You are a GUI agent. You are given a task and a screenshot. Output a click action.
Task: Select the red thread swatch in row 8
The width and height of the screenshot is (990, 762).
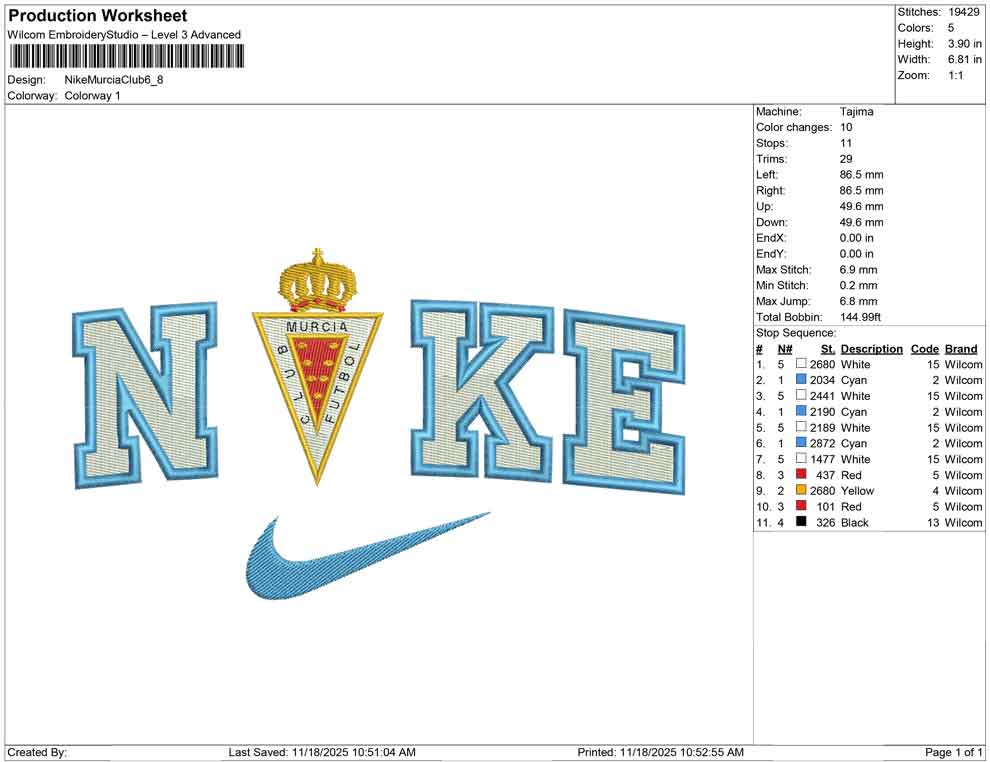[x=799, y=475]
